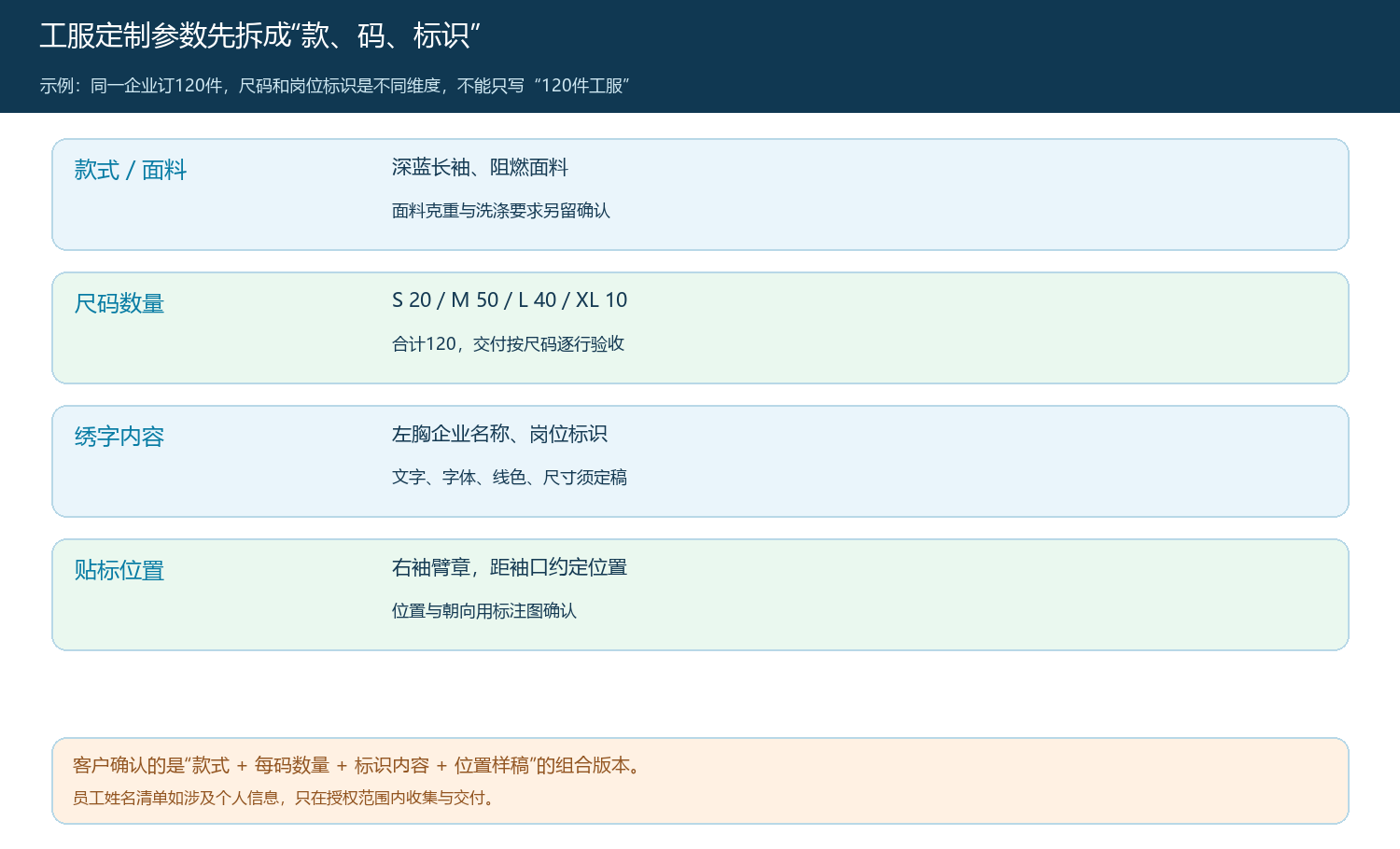This screenshot has width=1400, height=849.
Task: Click the text 左胸企业名称、岗位标识
Action: [499, 434]
